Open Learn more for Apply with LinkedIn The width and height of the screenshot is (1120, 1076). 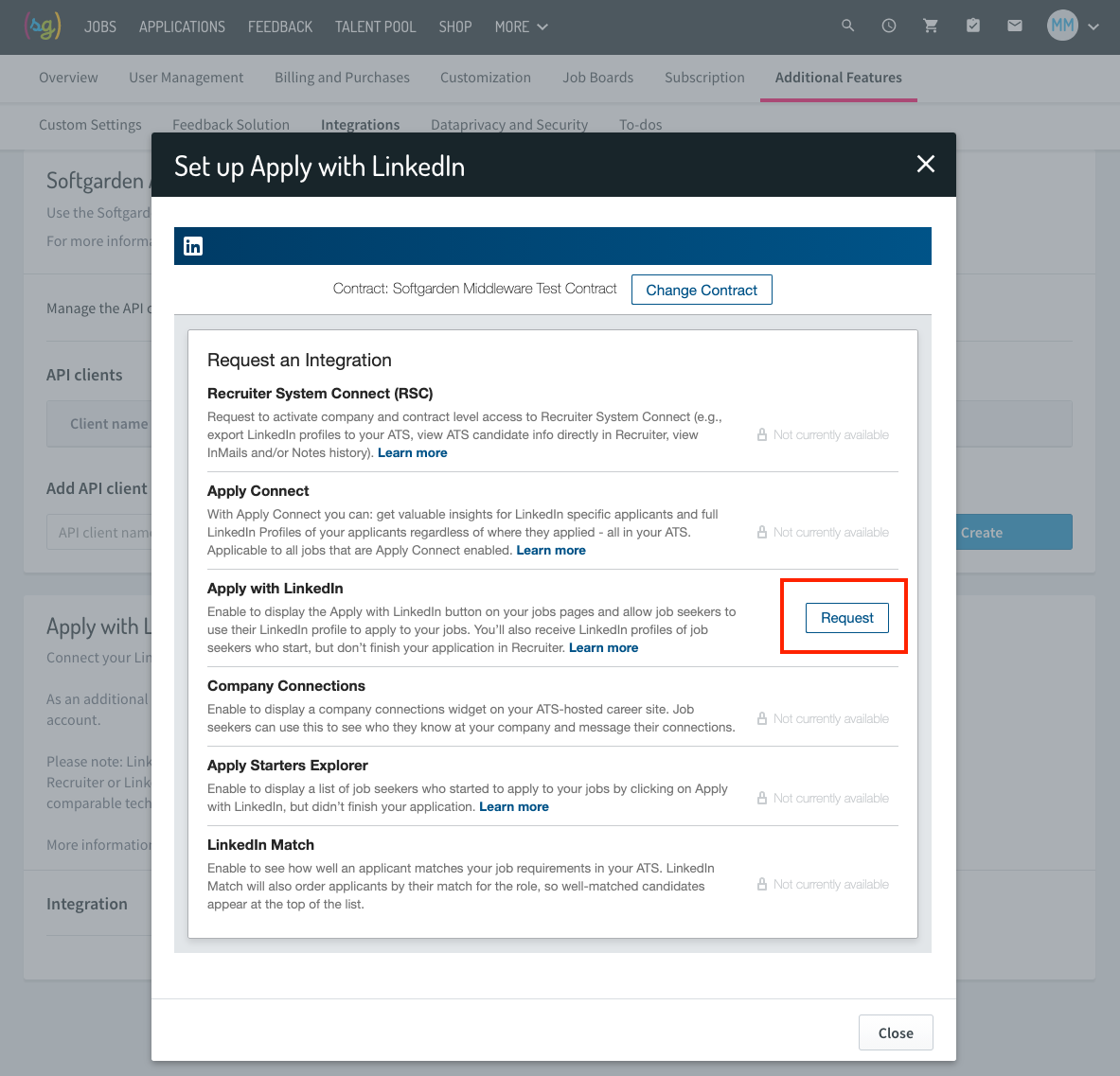(x=604, y=647)
